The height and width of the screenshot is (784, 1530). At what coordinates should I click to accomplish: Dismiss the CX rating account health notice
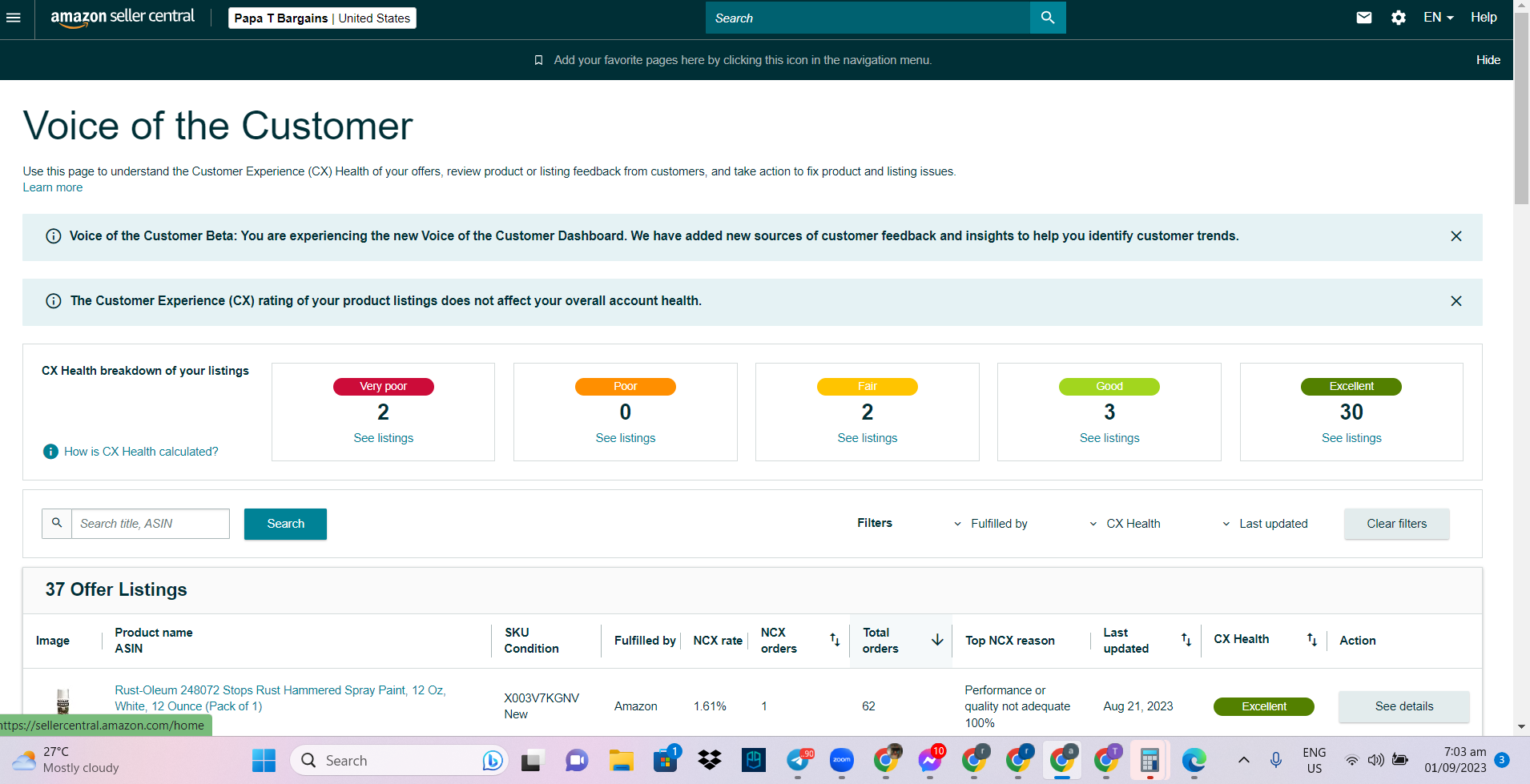pos(1456,301)
